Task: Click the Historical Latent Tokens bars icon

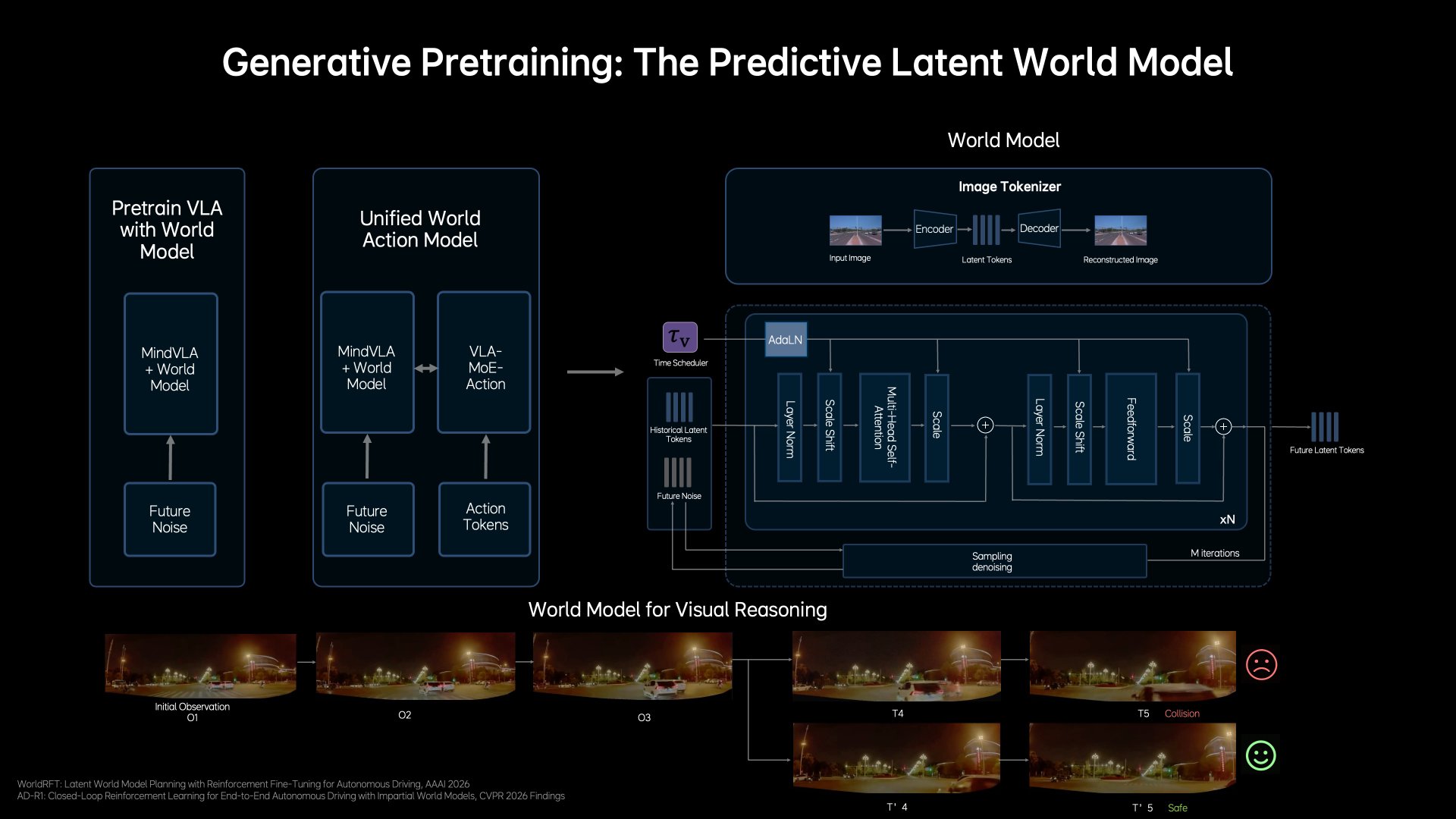Action: click(x=679, y=407)
